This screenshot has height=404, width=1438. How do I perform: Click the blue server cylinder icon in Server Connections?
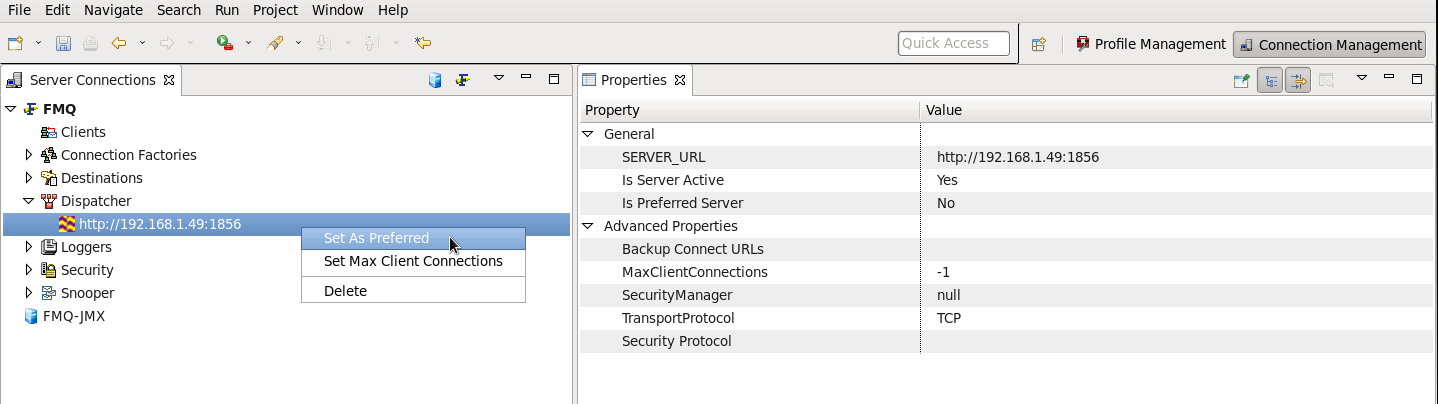point(435,80)
